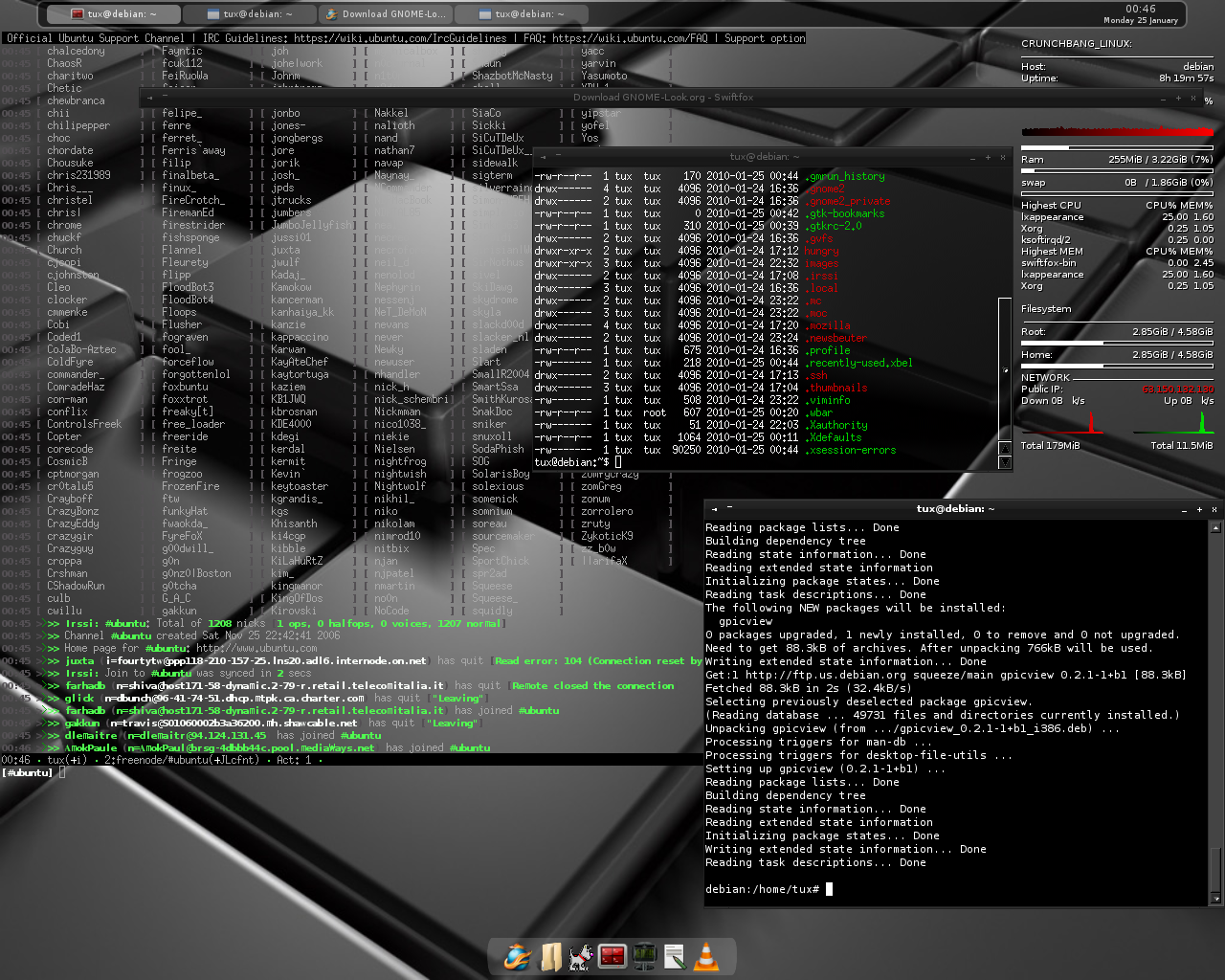Click the .Xauthority entry in the listing
Image resolution: width=1225 pixels, height=980 pixels.
click(836, 425)
